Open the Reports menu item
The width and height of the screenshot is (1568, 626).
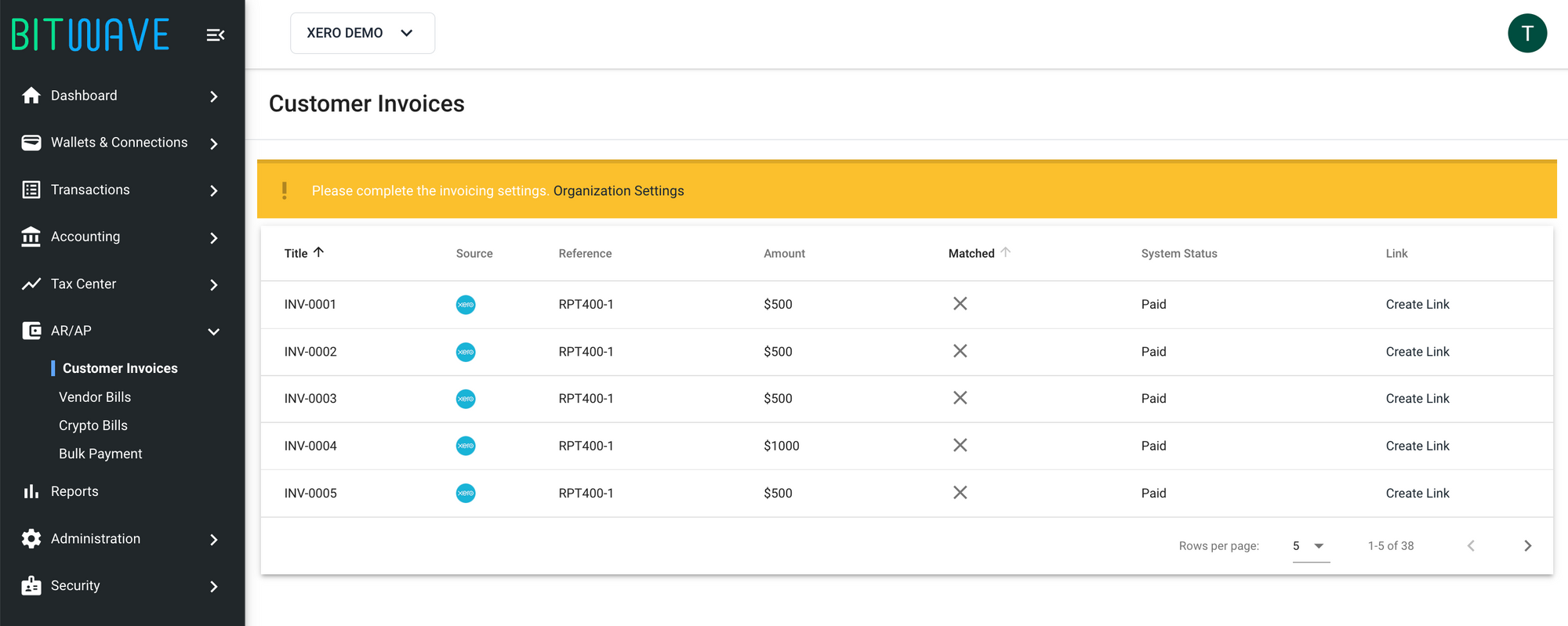(x=74, y=491)
